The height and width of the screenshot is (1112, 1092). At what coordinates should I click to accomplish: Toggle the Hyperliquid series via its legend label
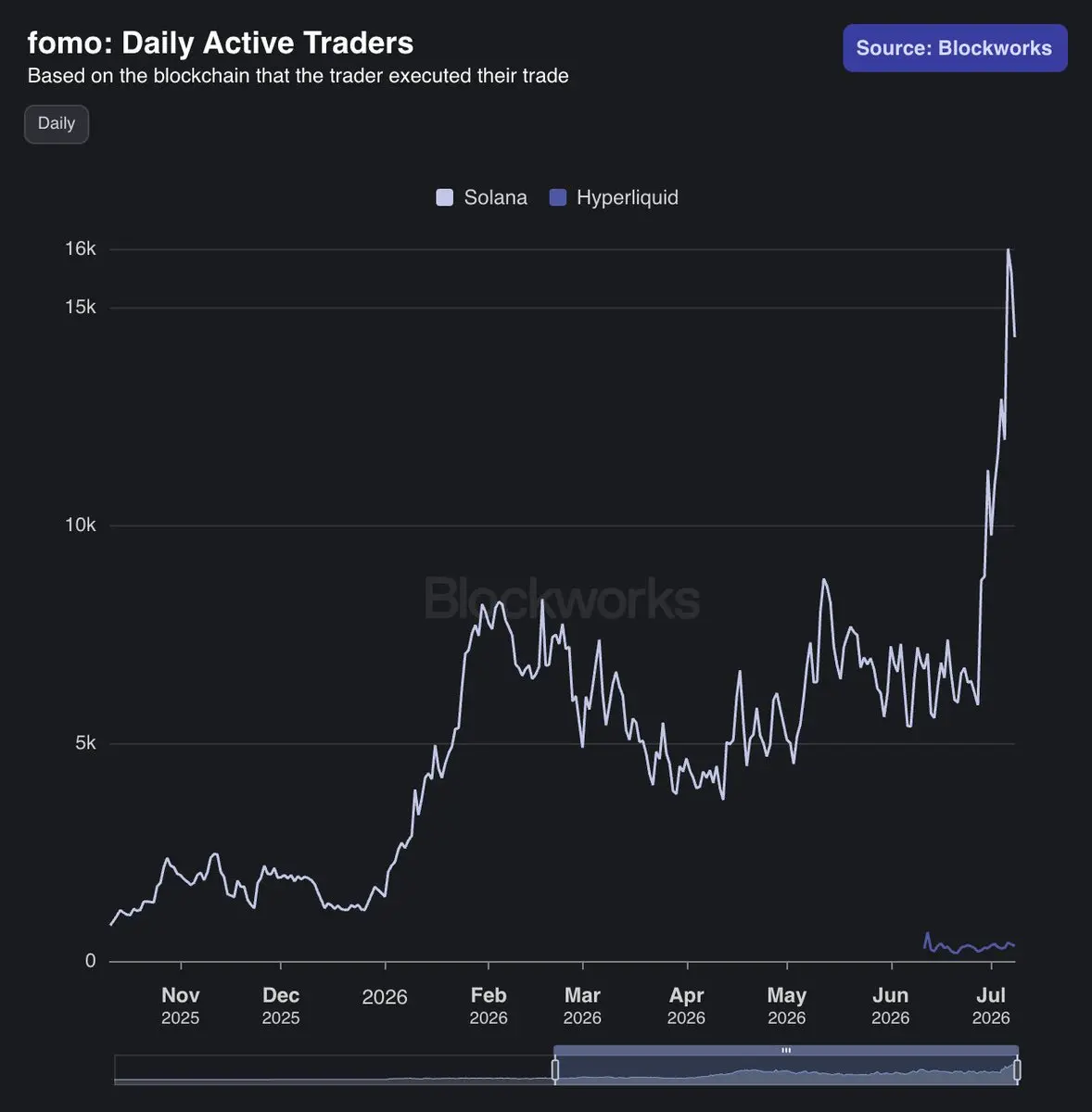[x=628, y=197]
